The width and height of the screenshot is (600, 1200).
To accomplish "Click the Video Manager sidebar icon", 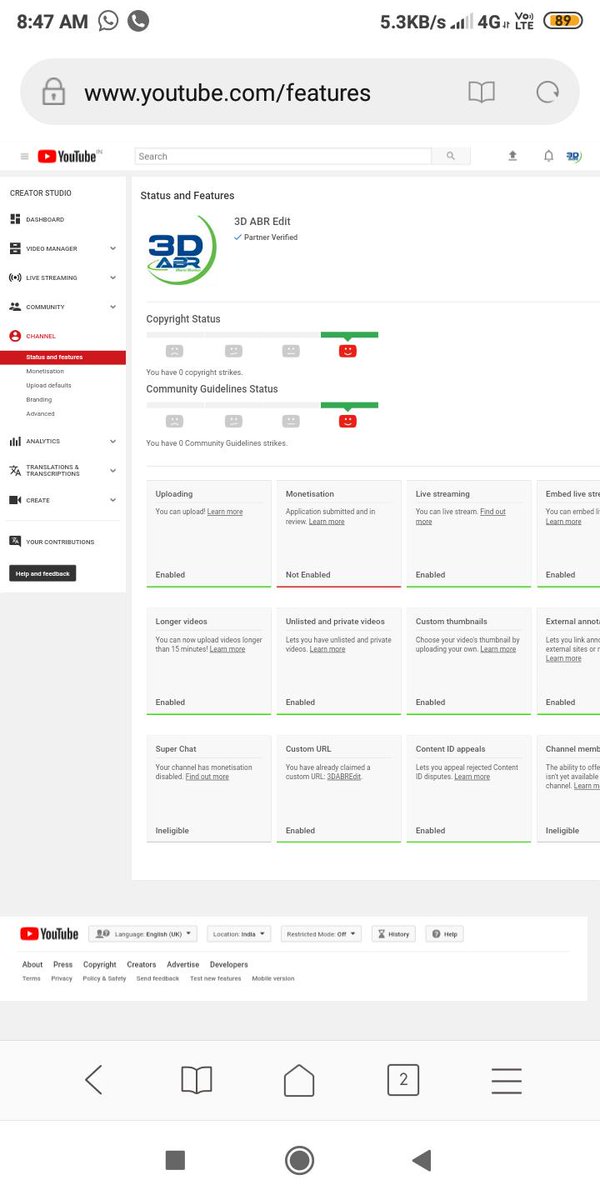I will 15,248.
